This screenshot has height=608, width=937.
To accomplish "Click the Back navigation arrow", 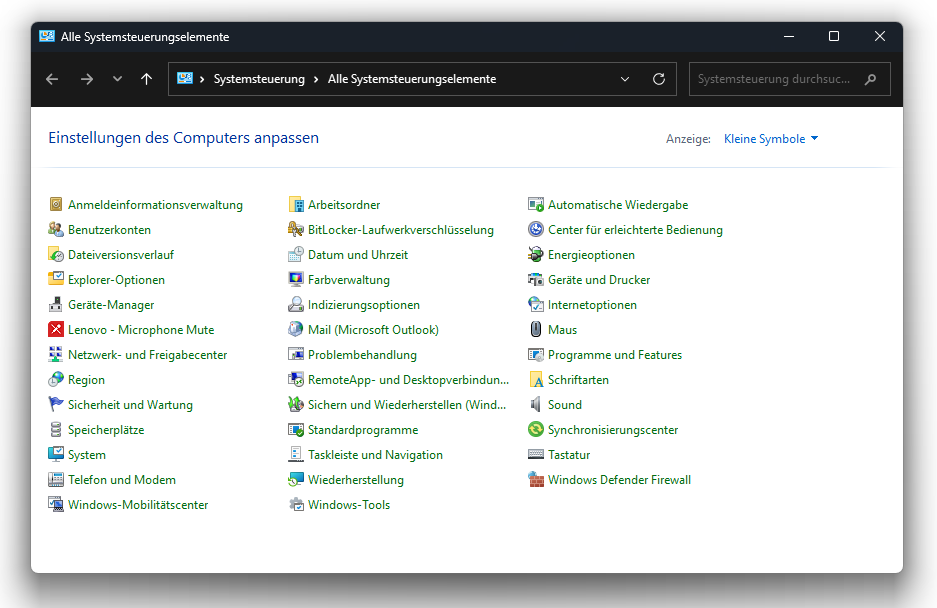I will click(x=52, y=79).
